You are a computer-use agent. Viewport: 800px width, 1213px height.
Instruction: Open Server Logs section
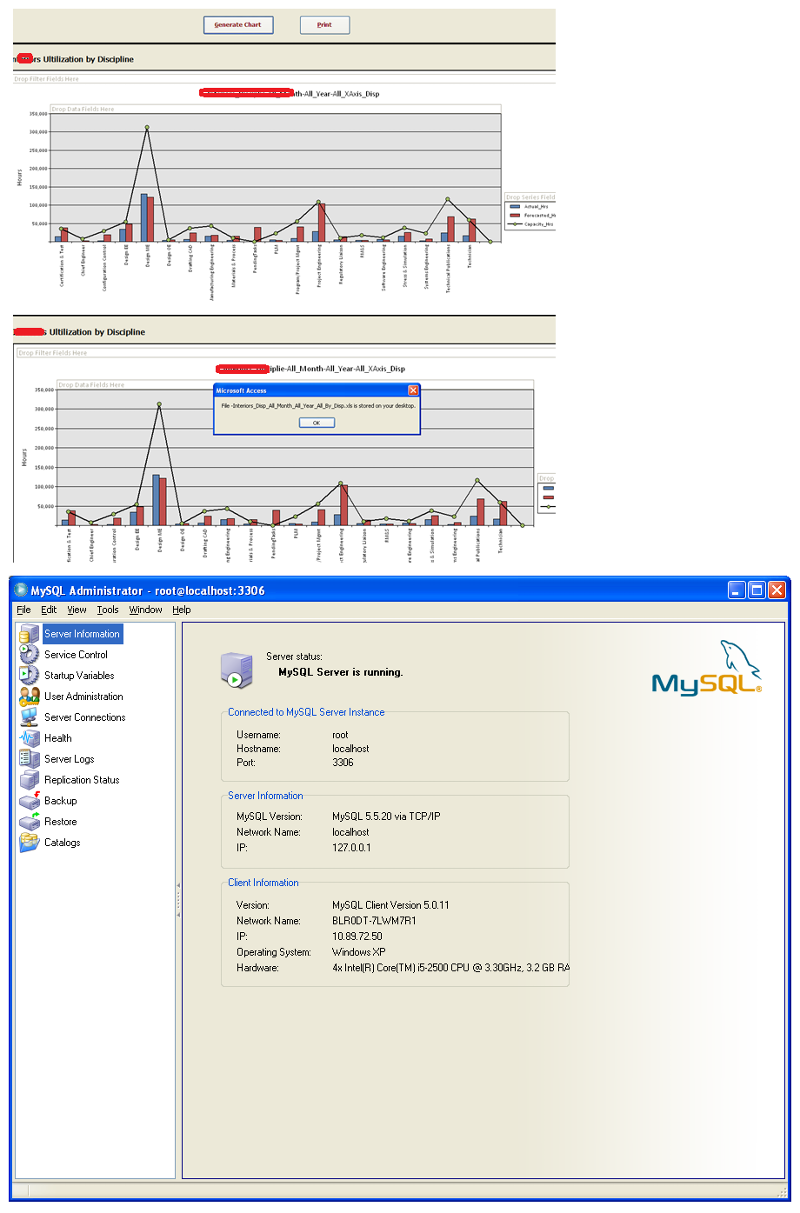point(69,759)
